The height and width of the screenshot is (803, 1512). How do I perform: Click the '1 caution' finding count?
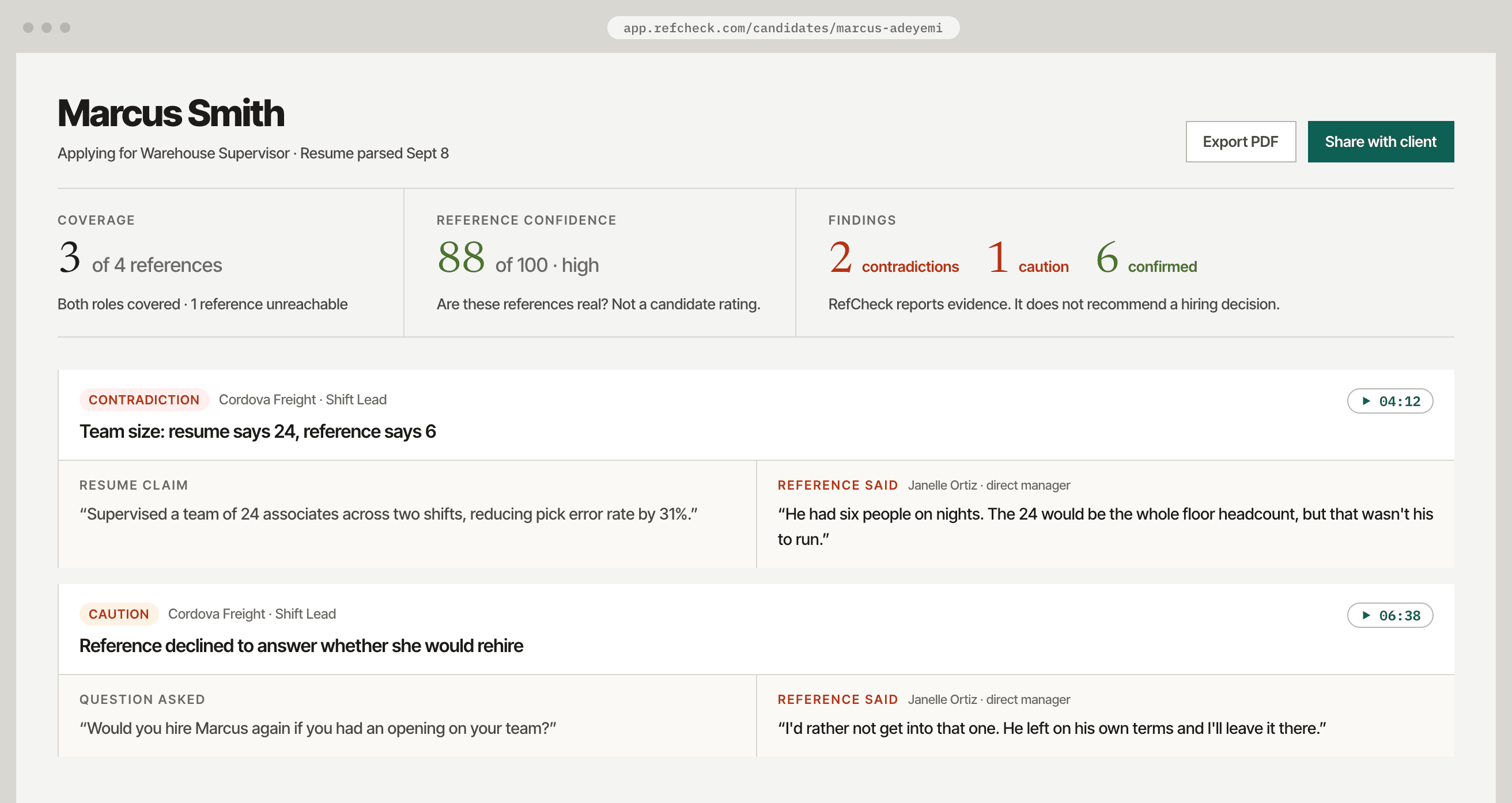tap(1028, 258)
